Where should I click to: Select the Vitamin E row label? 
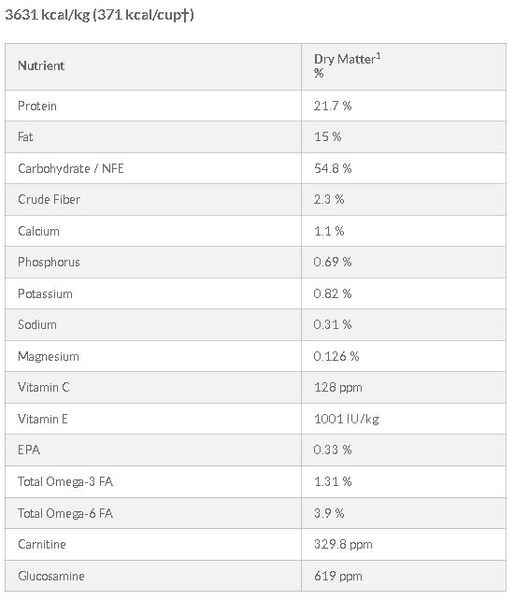tap(43, 419)
